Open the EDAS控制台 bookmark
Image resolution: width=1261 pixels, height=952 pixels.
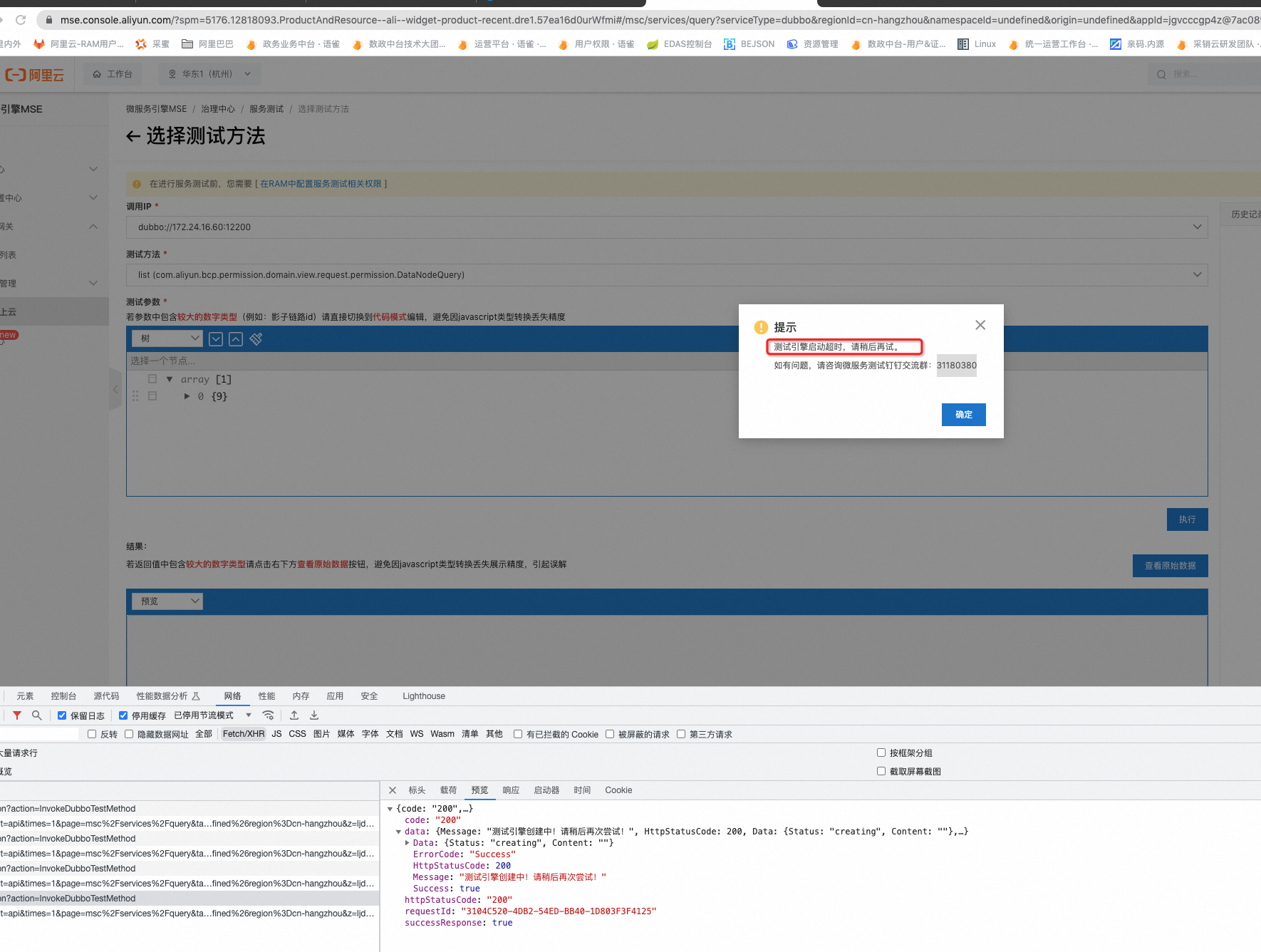point(679,44)
